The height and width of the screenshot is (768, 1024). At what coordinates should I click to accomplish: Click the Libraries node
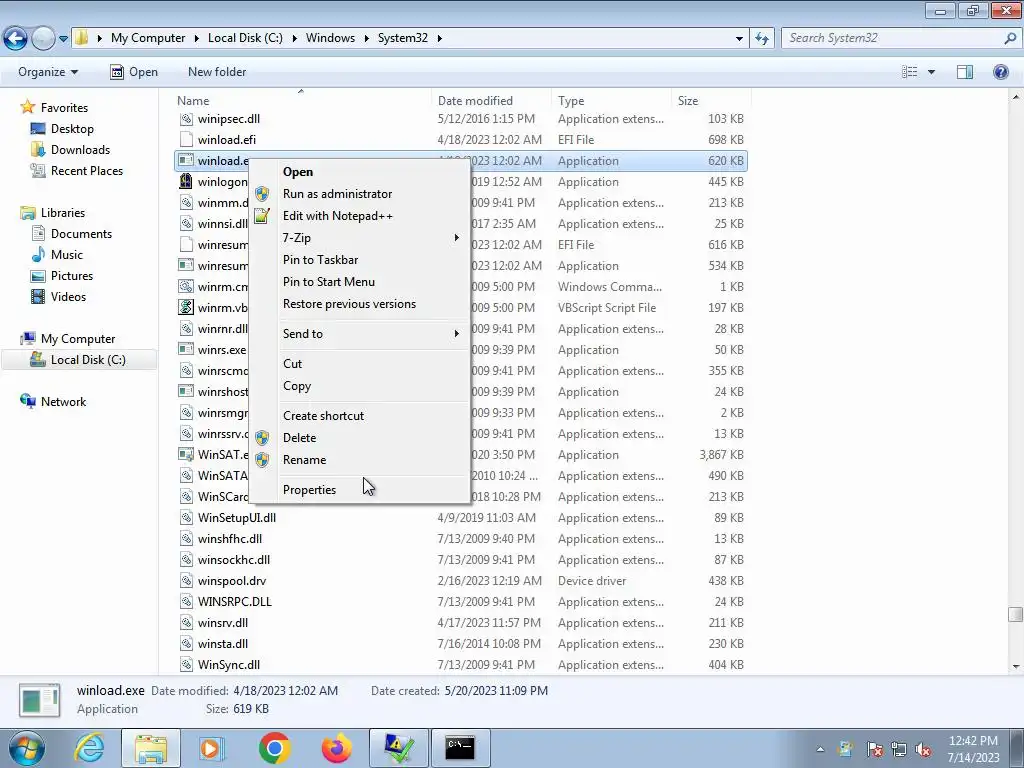(62, 213)
